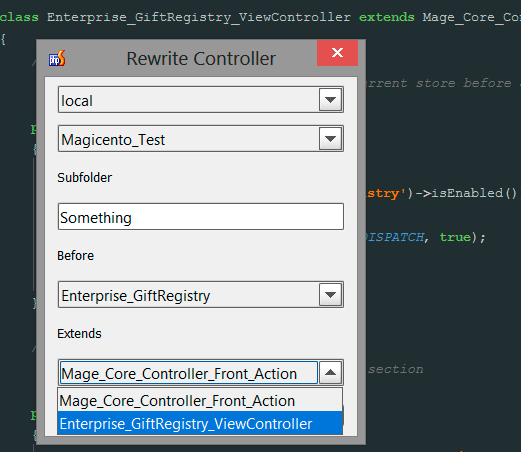
Task: Select Enterprise_GiftRegistry_ViewController from the list
Action: 200,423
